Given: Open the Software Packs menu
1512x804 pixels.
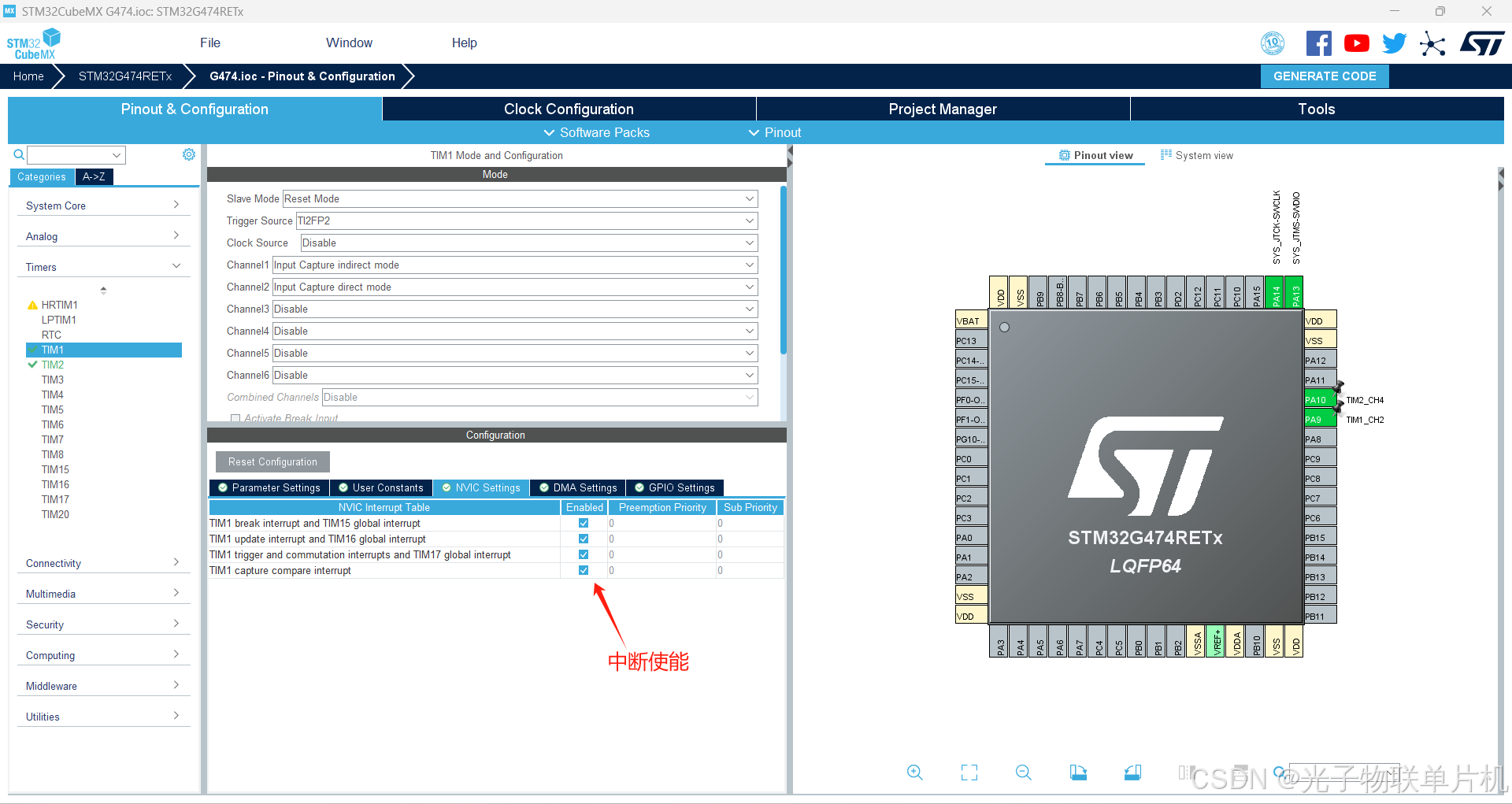Looking at the screenshot, I should point(597,133).
